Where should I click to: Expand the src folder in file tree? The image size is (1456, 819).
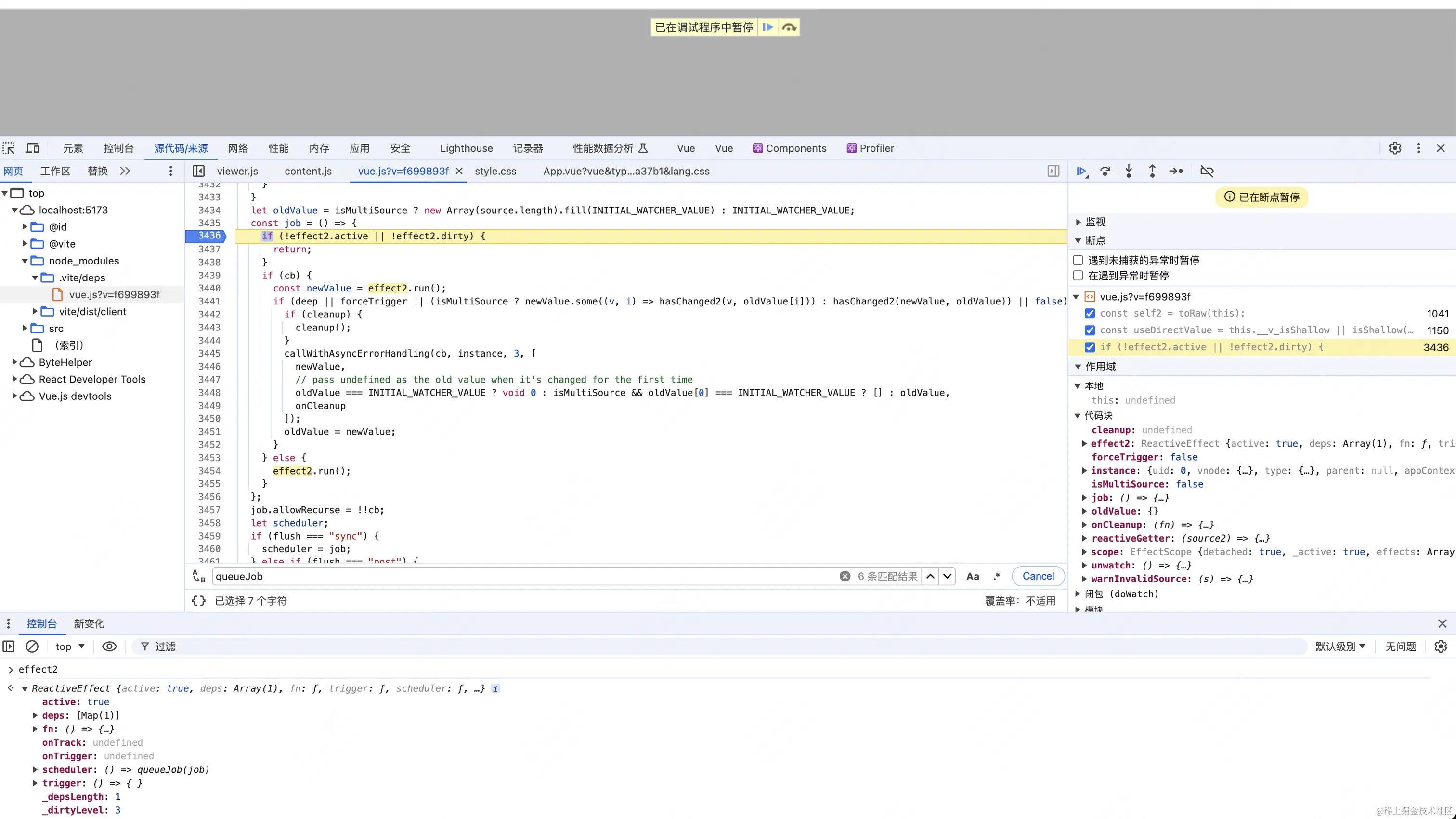[x=25, y=329]
